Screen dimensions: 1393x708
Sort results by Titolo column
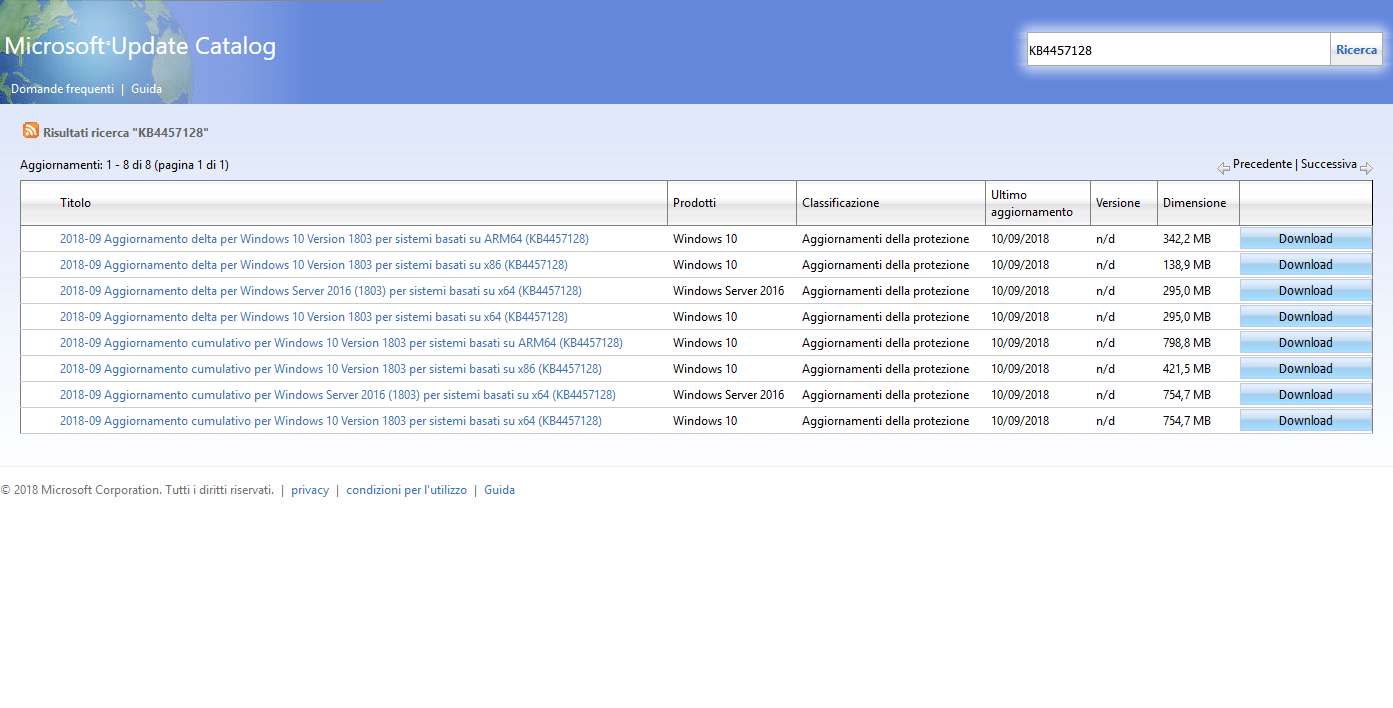(75, 203)
